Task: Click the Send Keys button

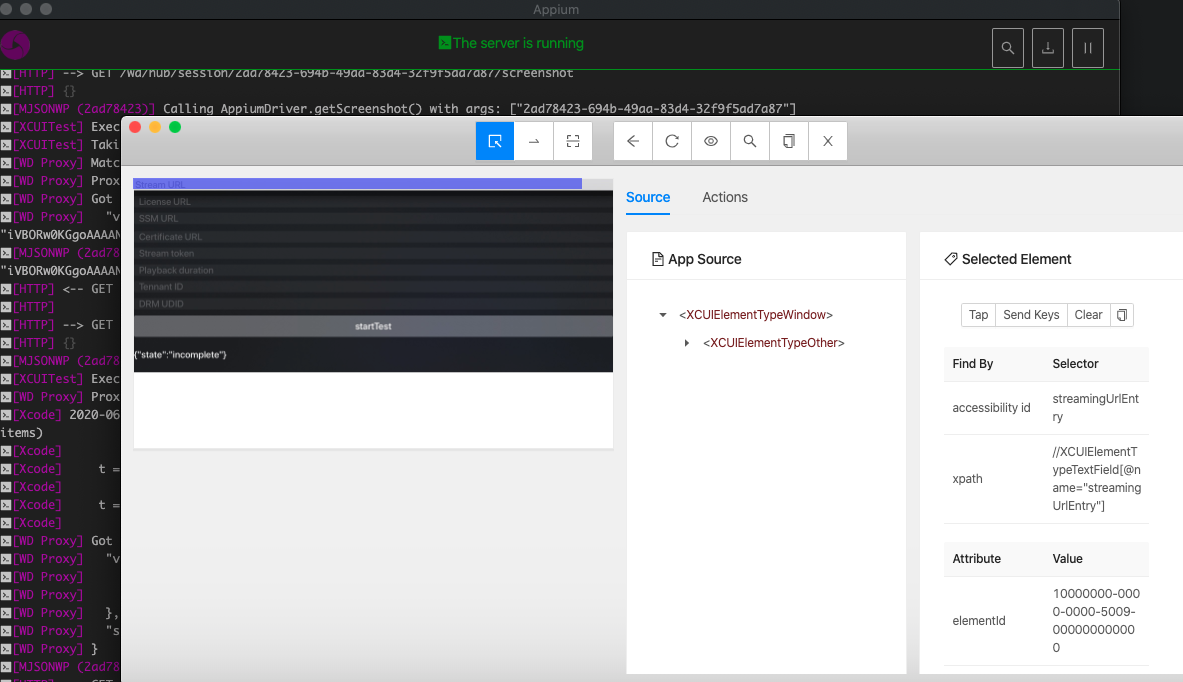Action: coord(1031,314)
